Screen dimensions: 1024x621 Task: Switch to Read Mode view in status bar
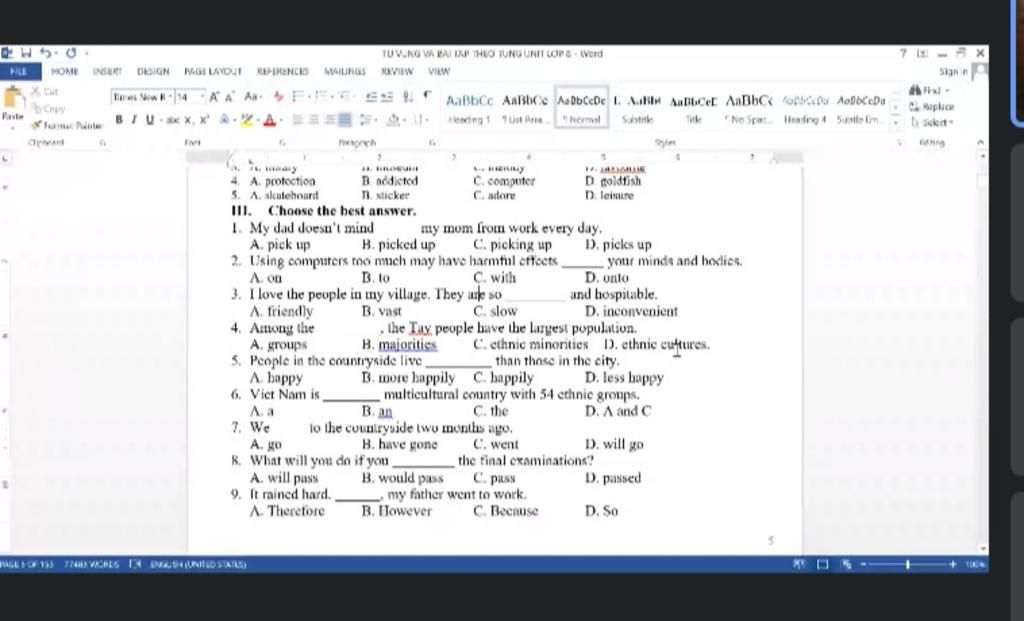click(x=799, y=564)
